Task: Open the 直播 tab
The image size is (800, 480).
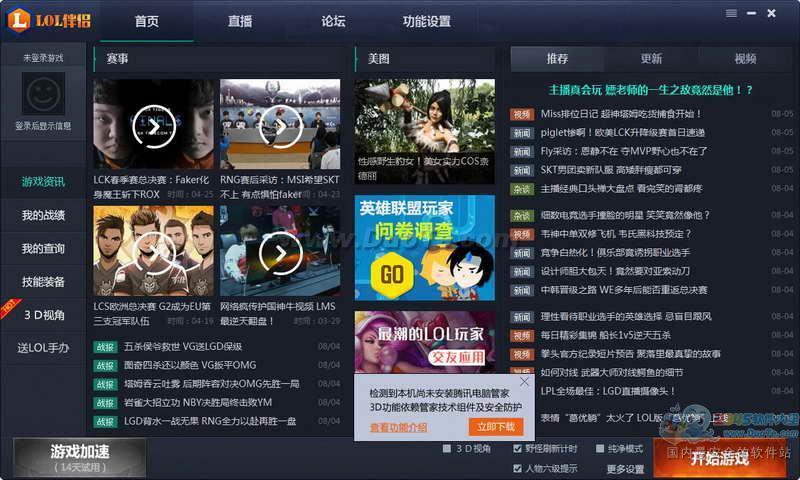Action: (240, 21)
